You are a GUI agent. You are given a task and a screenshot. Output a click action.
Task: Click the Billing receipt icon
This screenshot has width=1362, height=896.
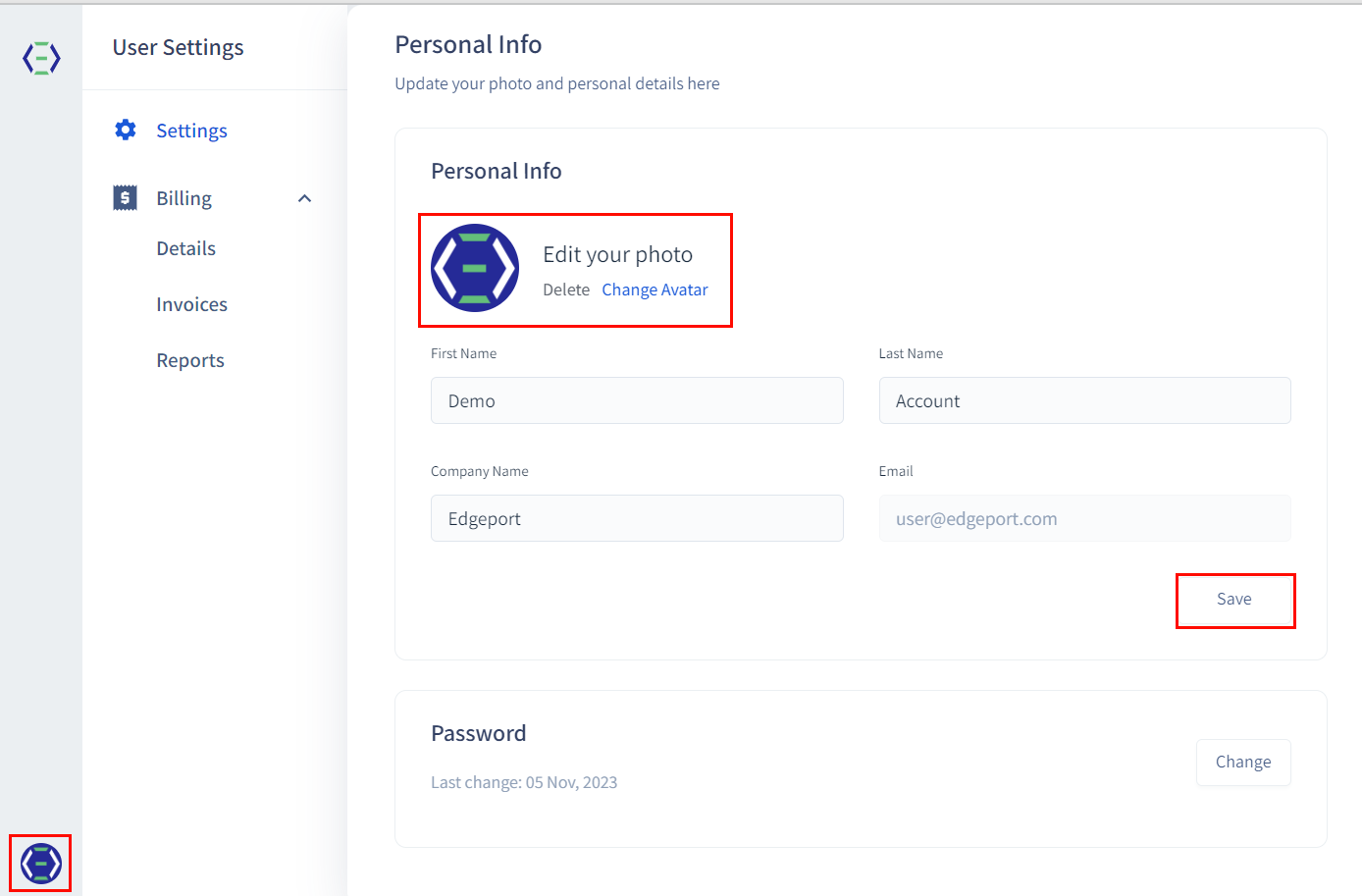pyautogui.click(x=125, y=198)
